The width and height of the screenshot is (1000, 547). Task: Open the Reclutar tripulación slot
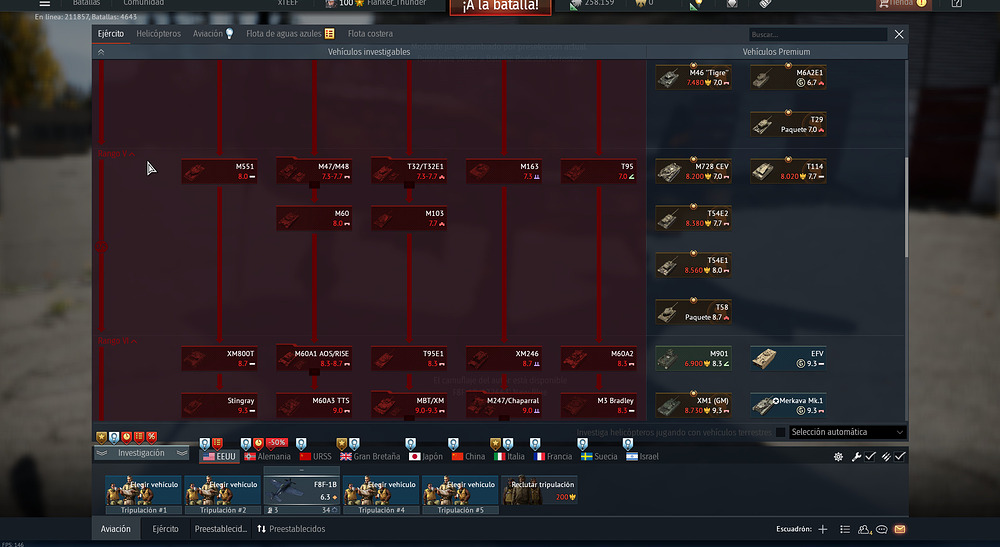(539, 489)
